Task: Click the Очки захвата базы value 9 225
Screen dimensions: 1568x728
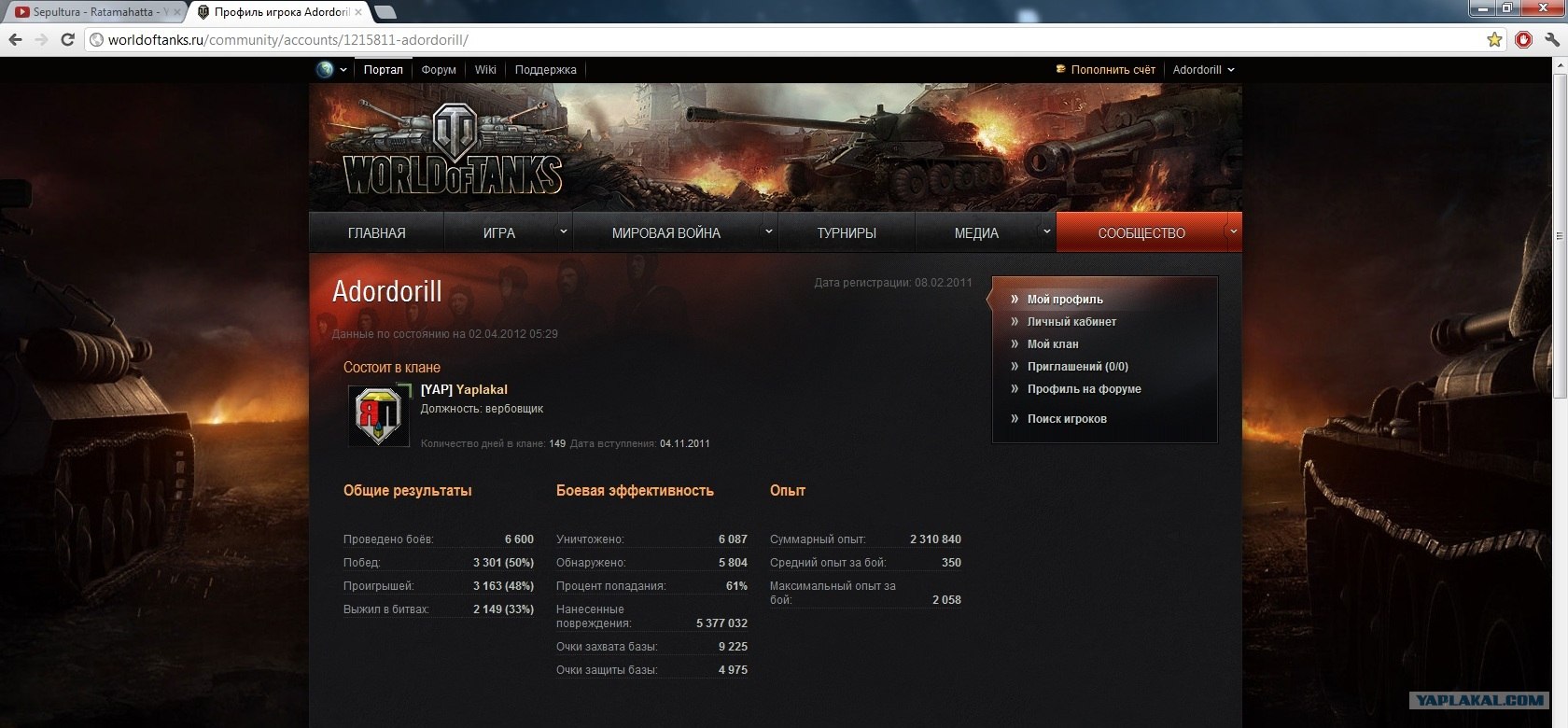Action: (733, 647)
